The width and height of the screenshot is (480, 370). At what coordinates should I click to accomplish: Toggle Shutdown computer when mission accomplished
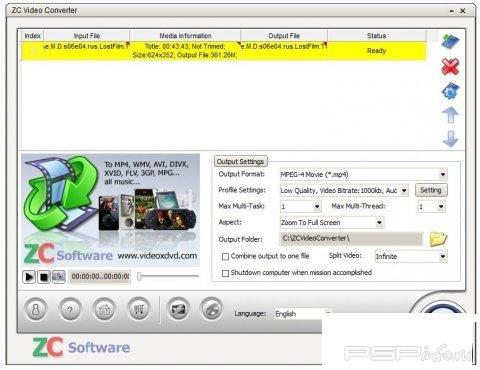225,273
